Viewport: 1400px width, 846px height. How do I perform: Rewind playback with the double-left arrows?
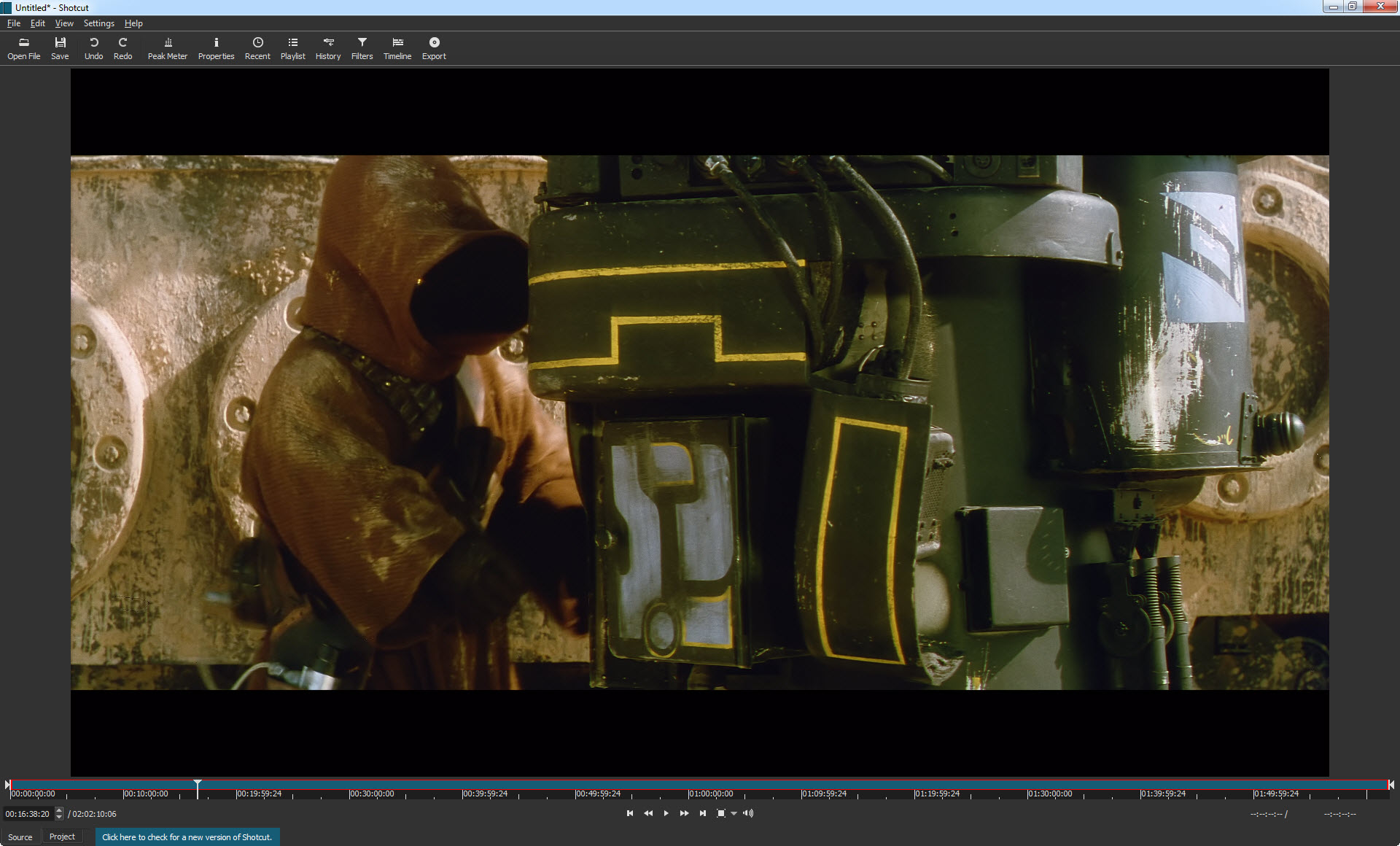(648, 813)
